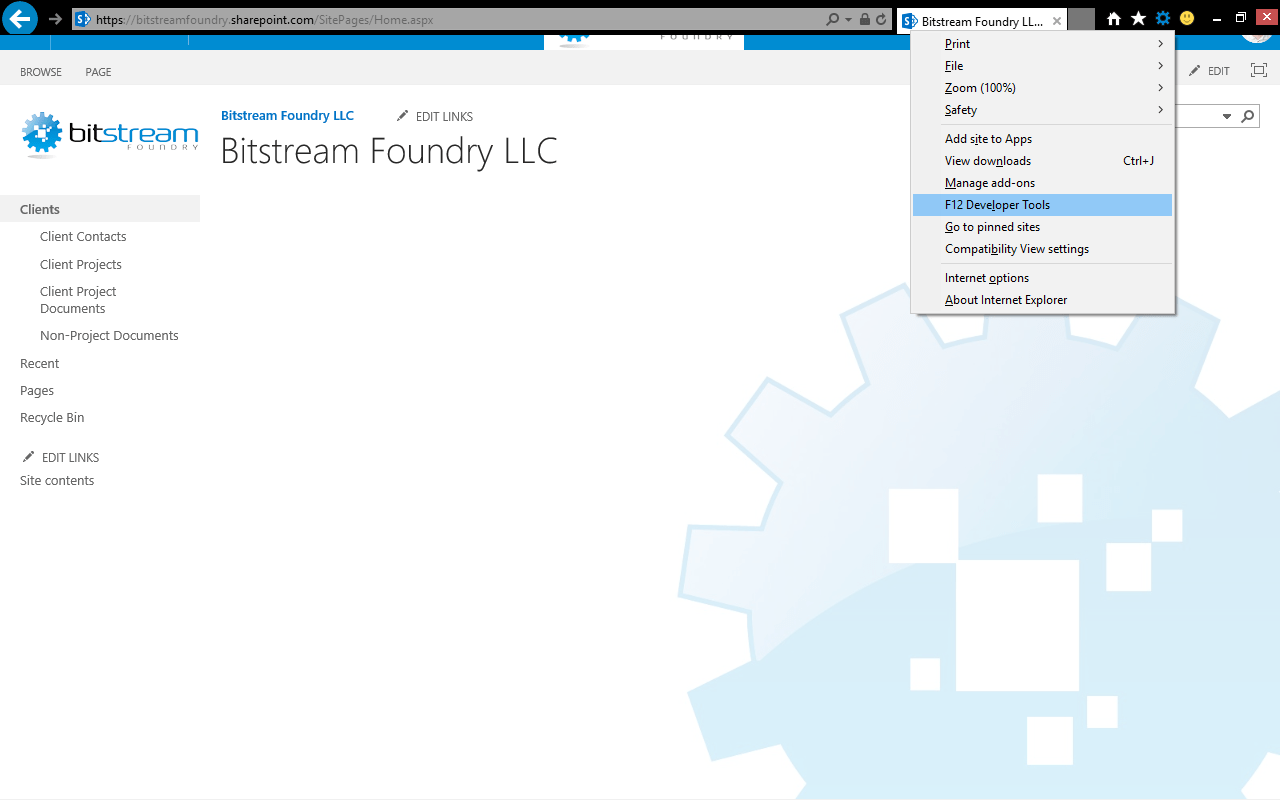The image size is (1280, 800).
Task: Click the search magnifier in the SharePoint search box
Action: 1246,116
